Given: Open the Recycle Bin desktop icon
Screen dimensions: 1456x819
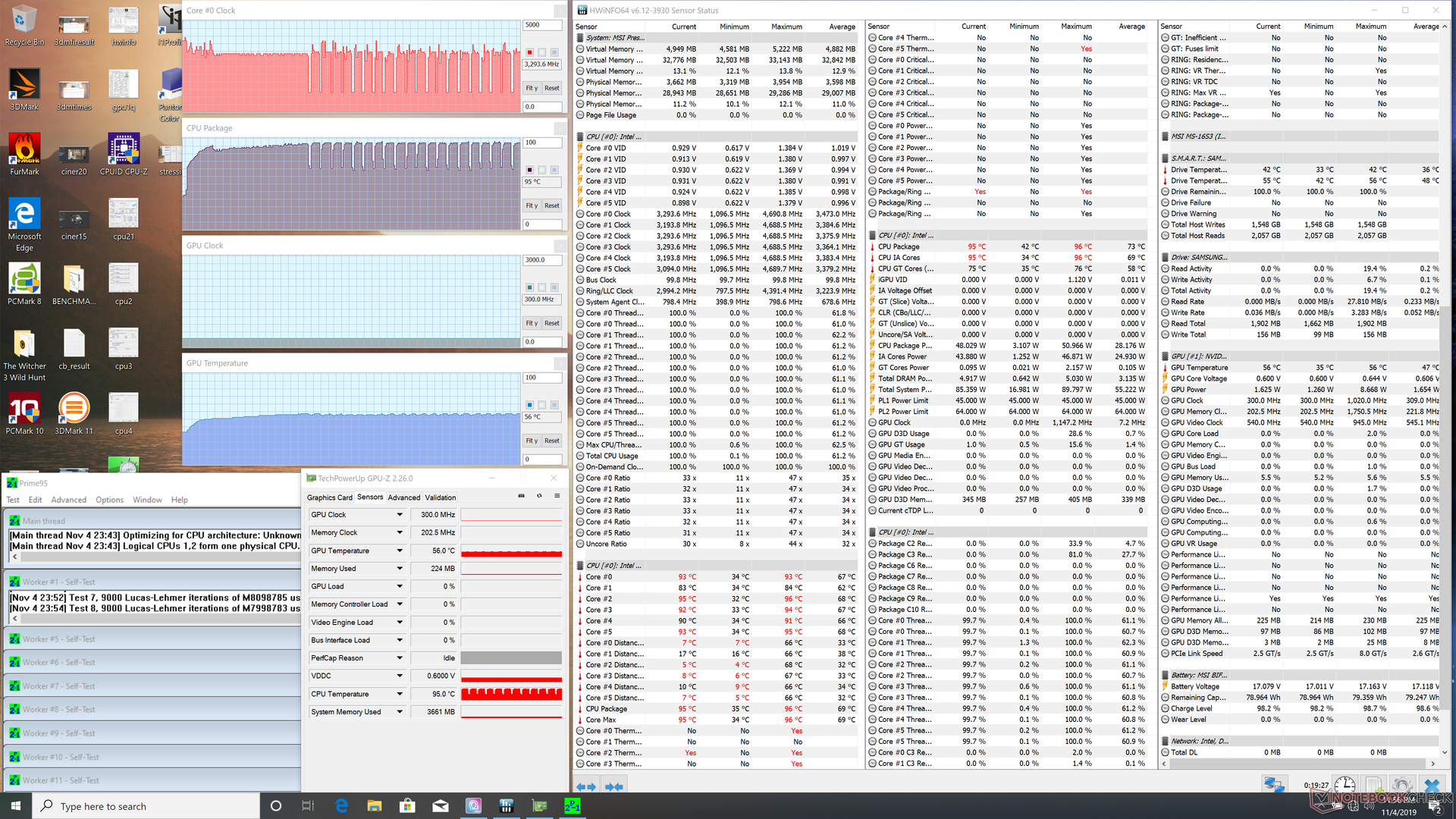Looking at the screenshot, I should (24, 25).
